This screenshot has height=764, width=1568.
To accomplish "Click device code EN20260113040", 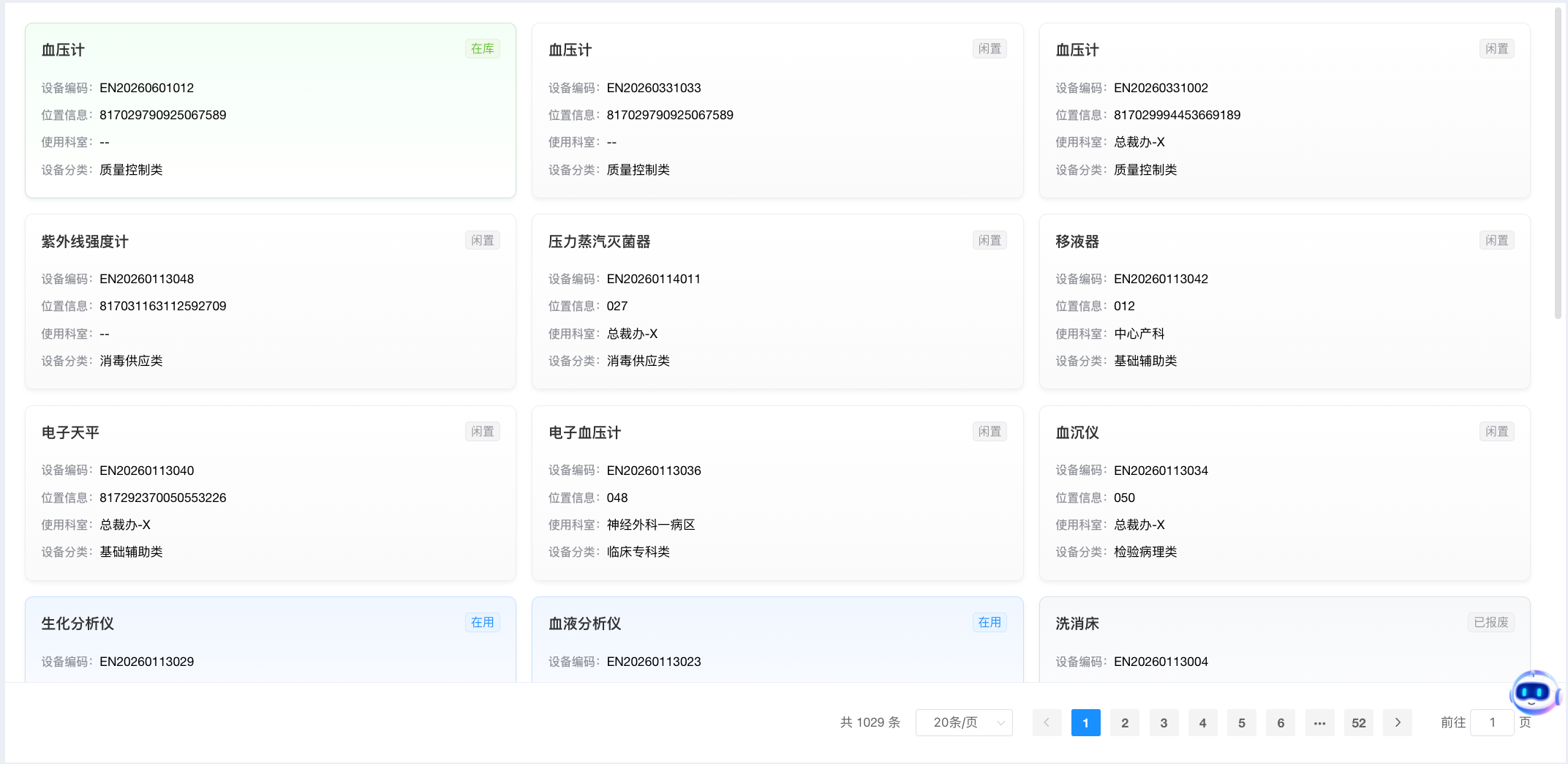I will pyautogui.click(x=147, y=471).
